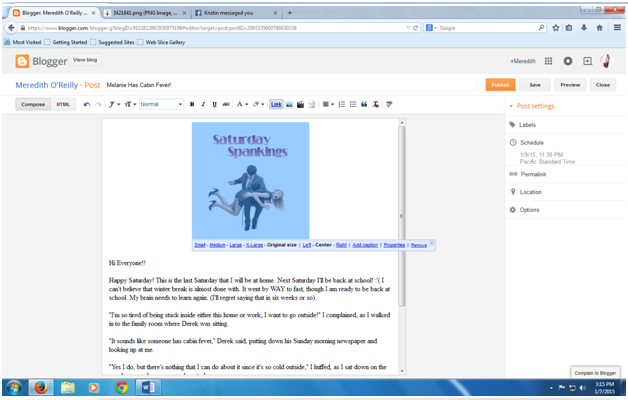
Task: Open the Google apps grid
Action: tap(548, 61)
